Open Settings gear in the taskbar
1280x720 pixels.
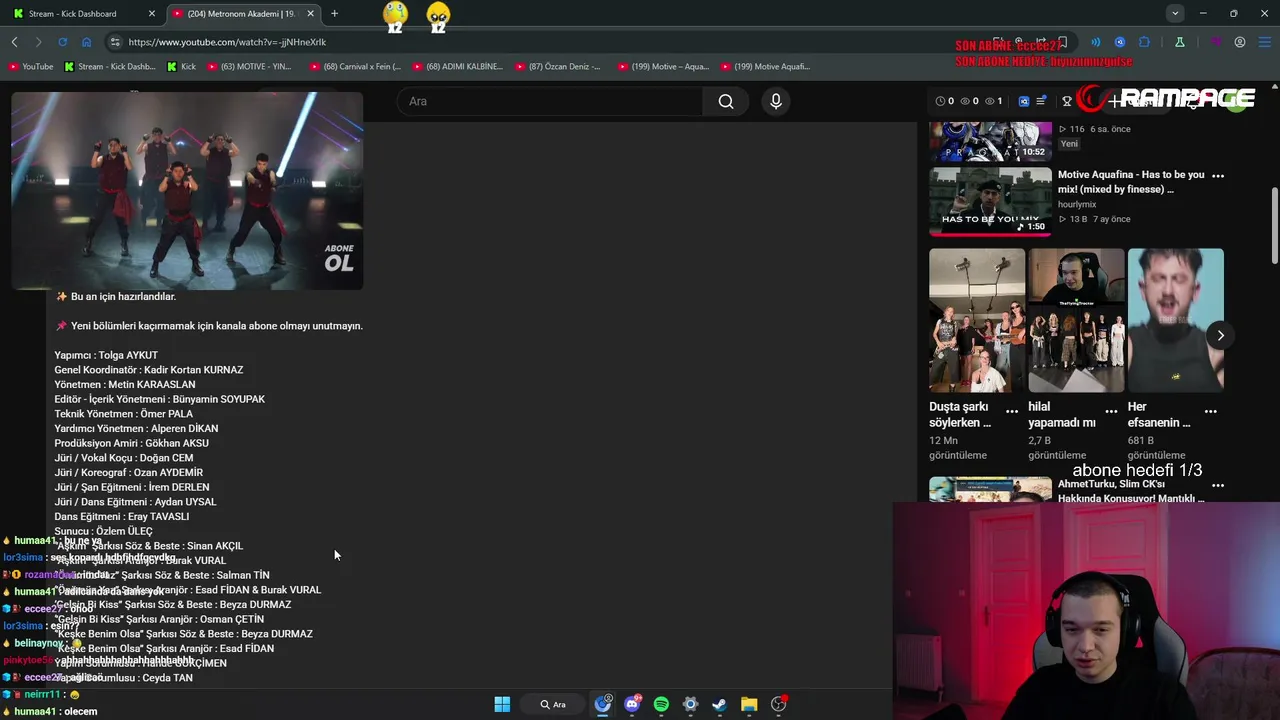point(690,704)
